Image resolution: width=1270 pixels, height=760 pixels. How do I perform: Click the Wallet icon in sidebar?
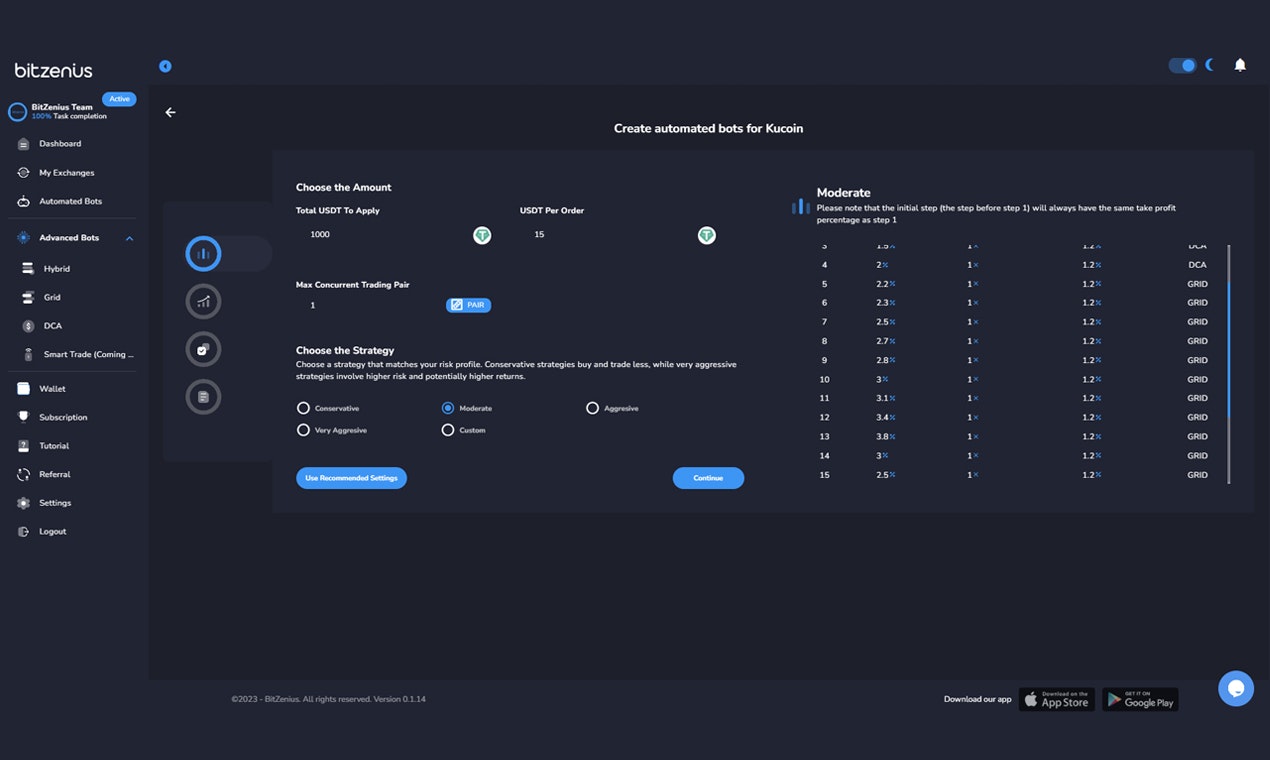coord(23,389)
